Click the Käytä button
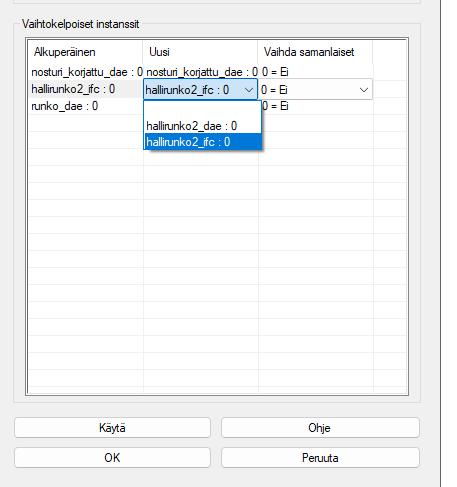The width and height of the screenshot is (457, 487). coord(112,428)
